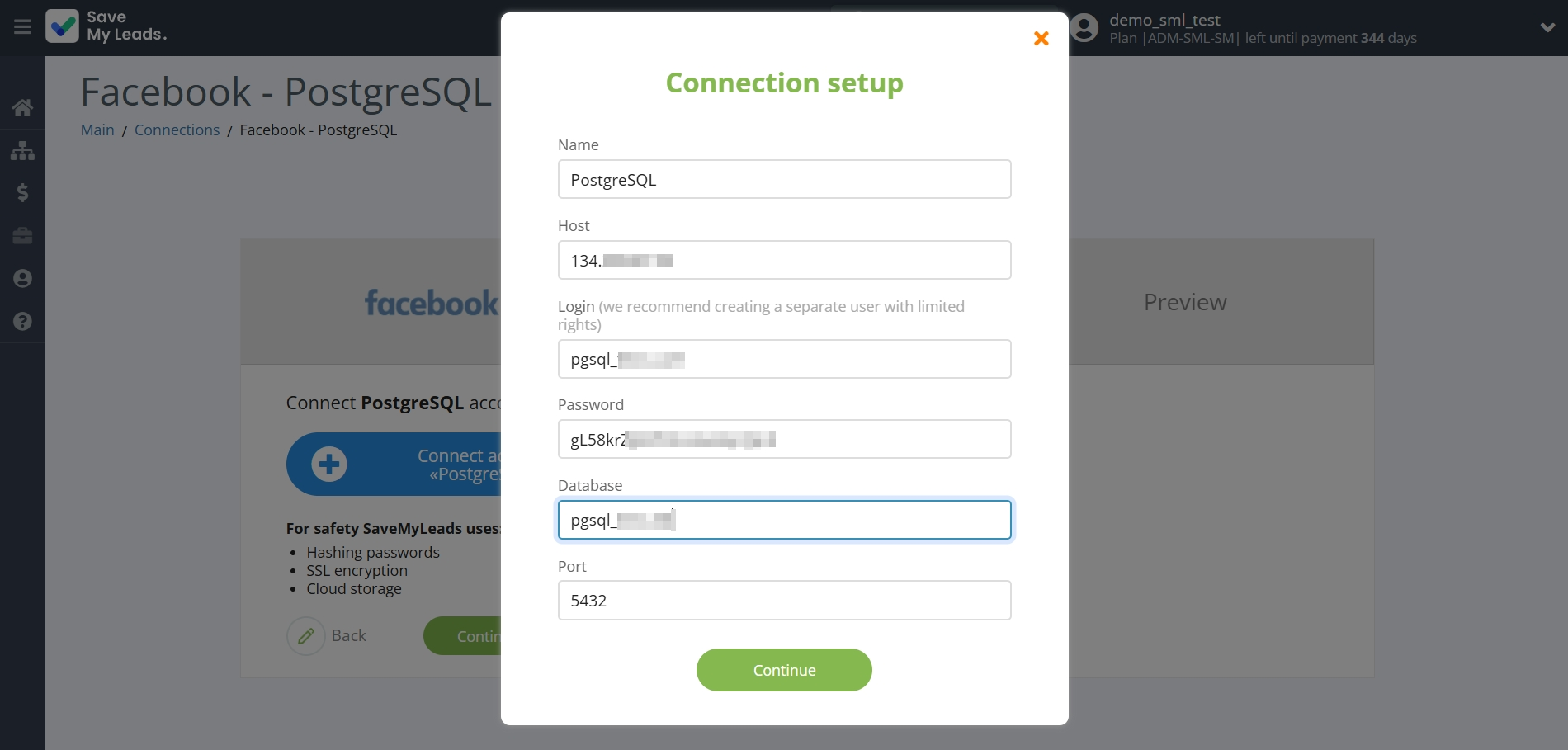This screenshot has width=1568, height=750.
Task: Open the profile person icon in sidebar
Action: point(22,279)
